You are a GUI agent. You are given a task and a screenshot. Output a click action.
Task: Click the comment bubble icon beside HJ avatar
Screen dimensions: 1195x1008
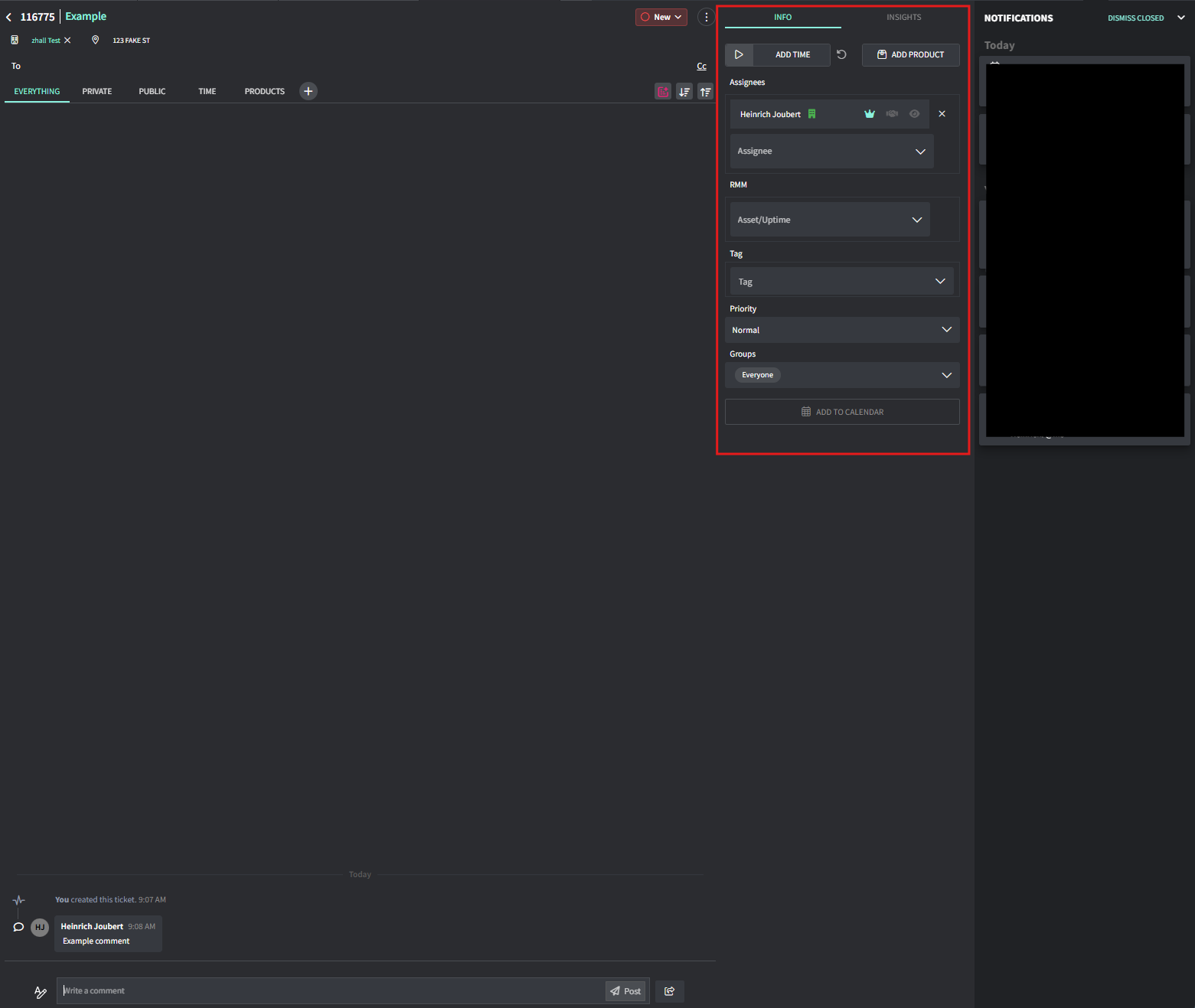(19, 927)
